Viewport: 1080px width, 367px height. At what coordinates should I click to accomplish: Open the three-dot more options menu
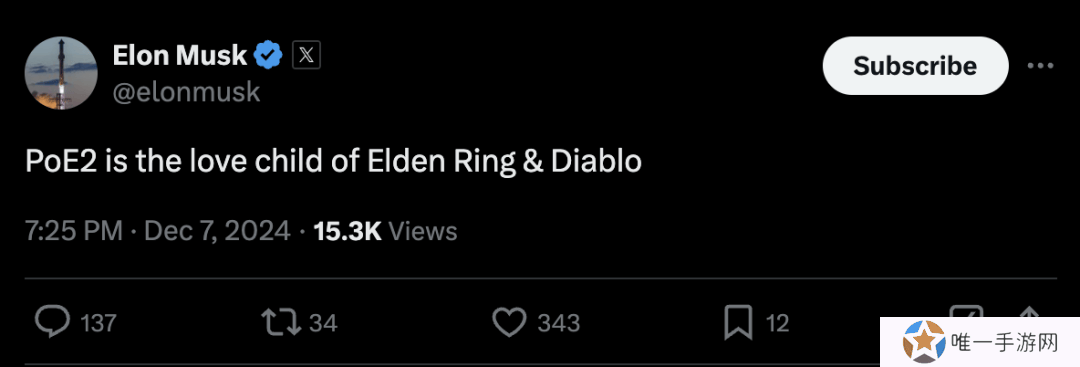[1040, 66]
